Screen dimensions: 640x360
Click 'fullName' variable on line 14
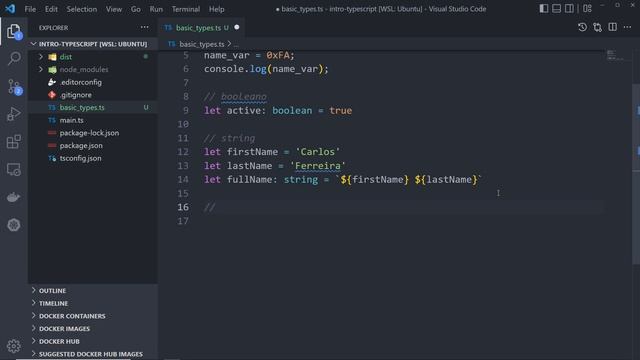click(x=249, y=180)
